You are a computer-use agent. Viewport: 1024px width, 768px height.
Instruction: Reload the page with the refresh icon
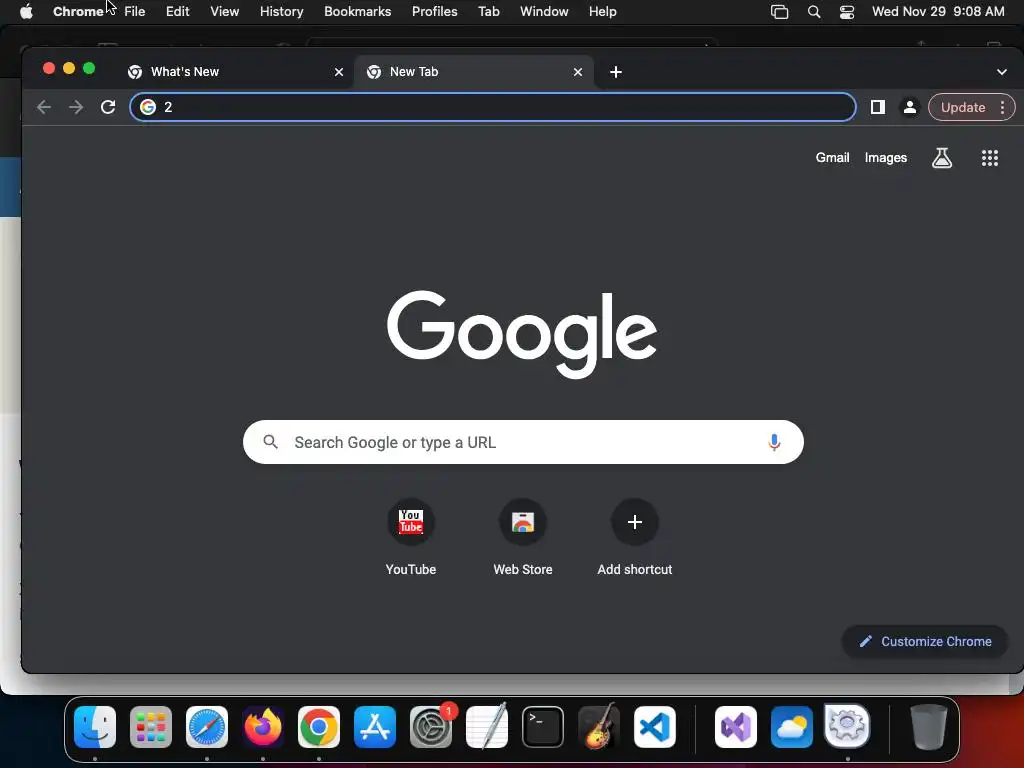pos(108,107)
